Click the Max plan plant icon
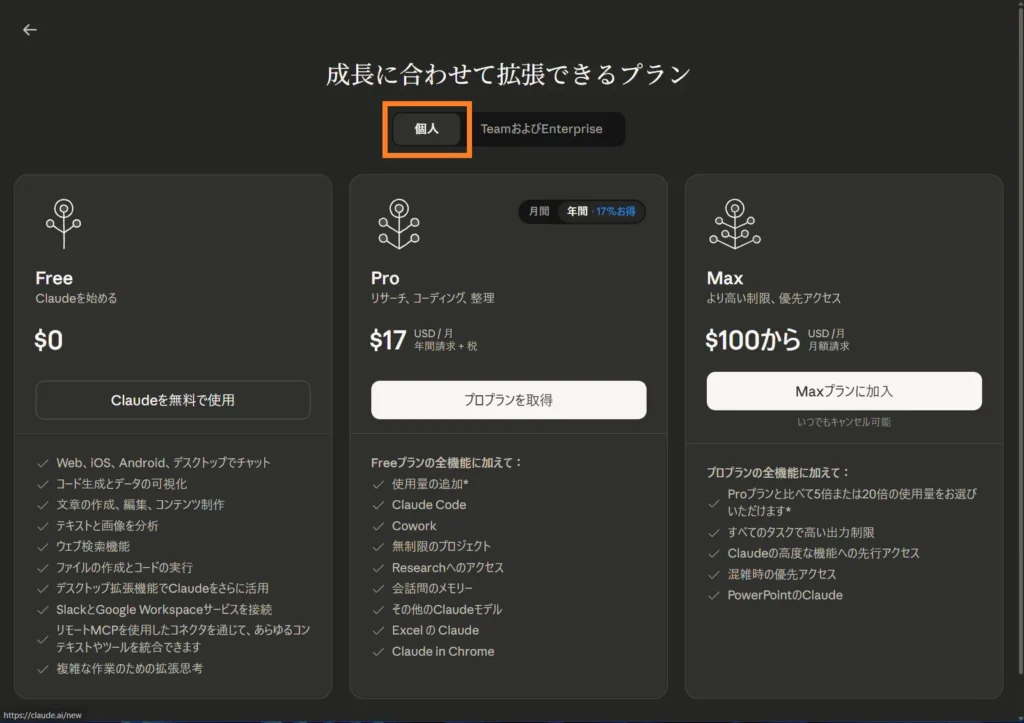 (x=735, y=224)
